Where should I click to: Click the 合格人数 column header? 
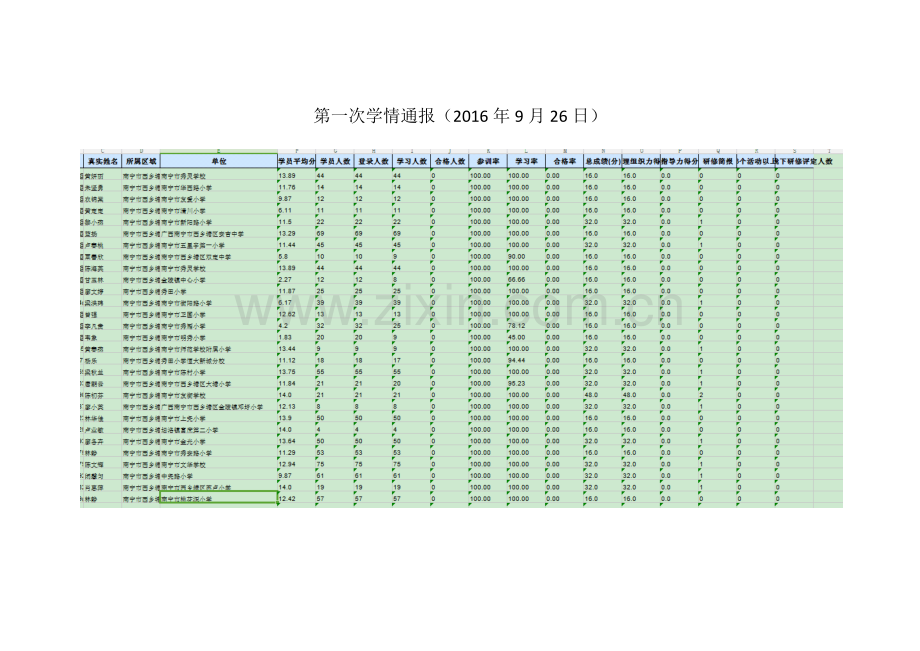pyautogui.click(x=449, y=161)
